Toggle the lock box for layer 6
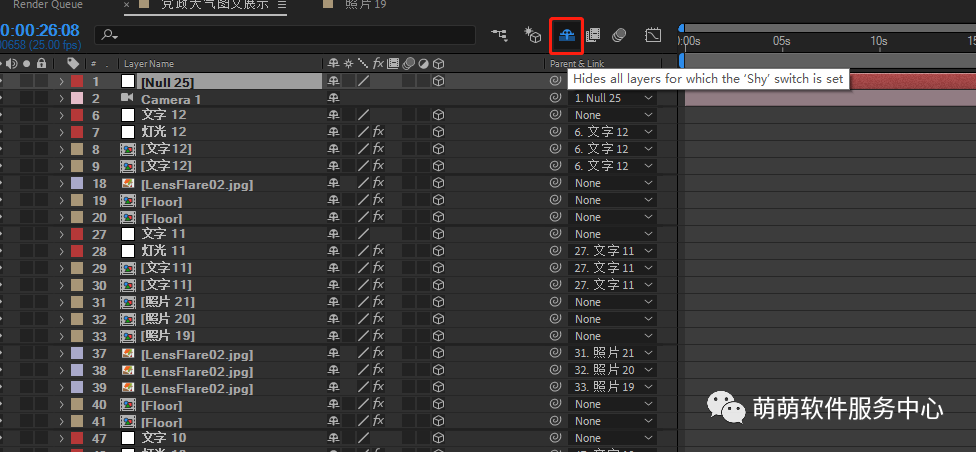 tap(41, 115)
